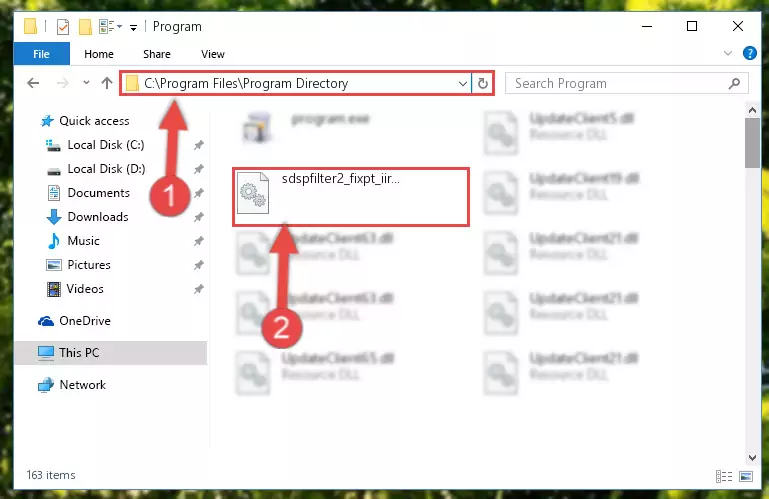Screen dimensions: 769x499
Task: Click the forward navigation arrow
Action: tap(62, 83)
